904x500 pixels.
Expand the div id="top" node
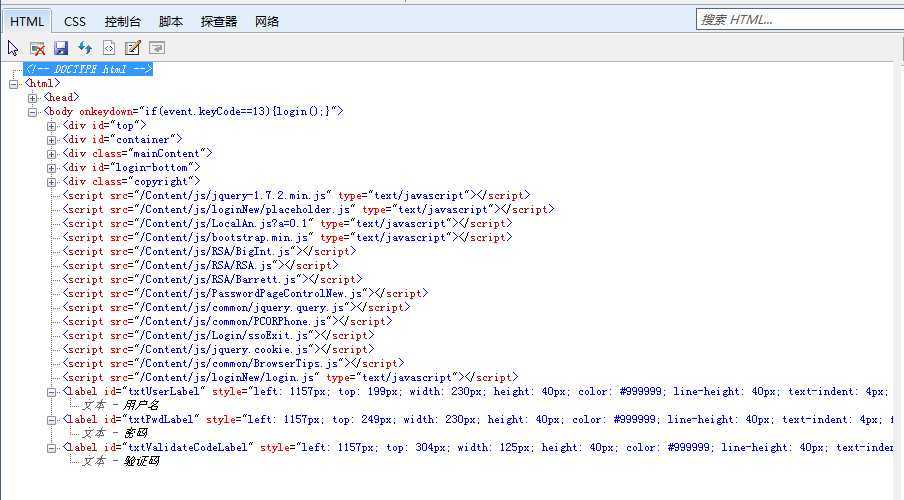[x=52, y=126]
